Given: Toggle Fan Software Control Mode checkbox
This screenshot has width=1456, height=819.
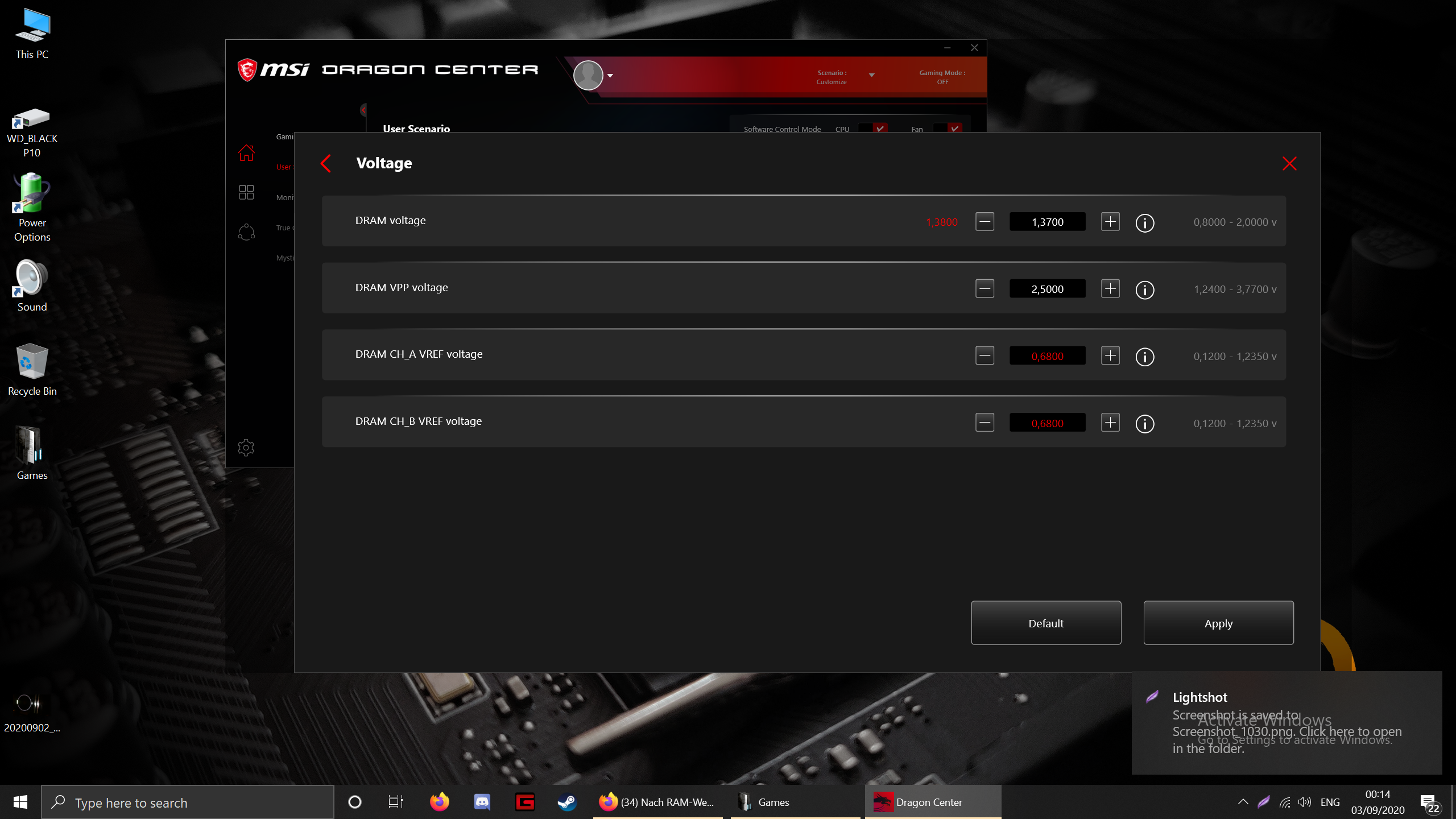Looking at the screenshot, I should click(954, 128).
